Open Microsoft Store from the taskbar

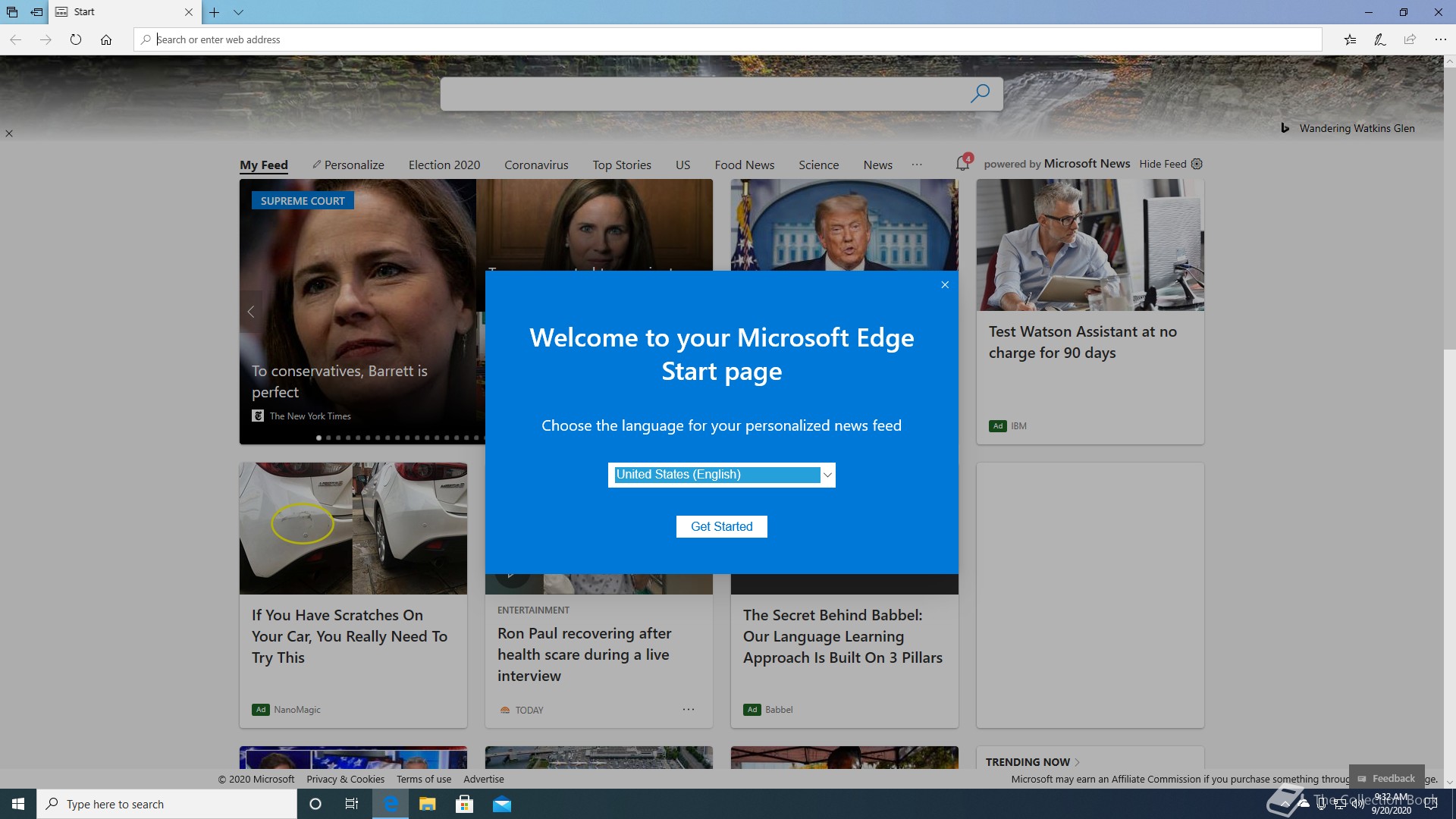coord(464,804)
